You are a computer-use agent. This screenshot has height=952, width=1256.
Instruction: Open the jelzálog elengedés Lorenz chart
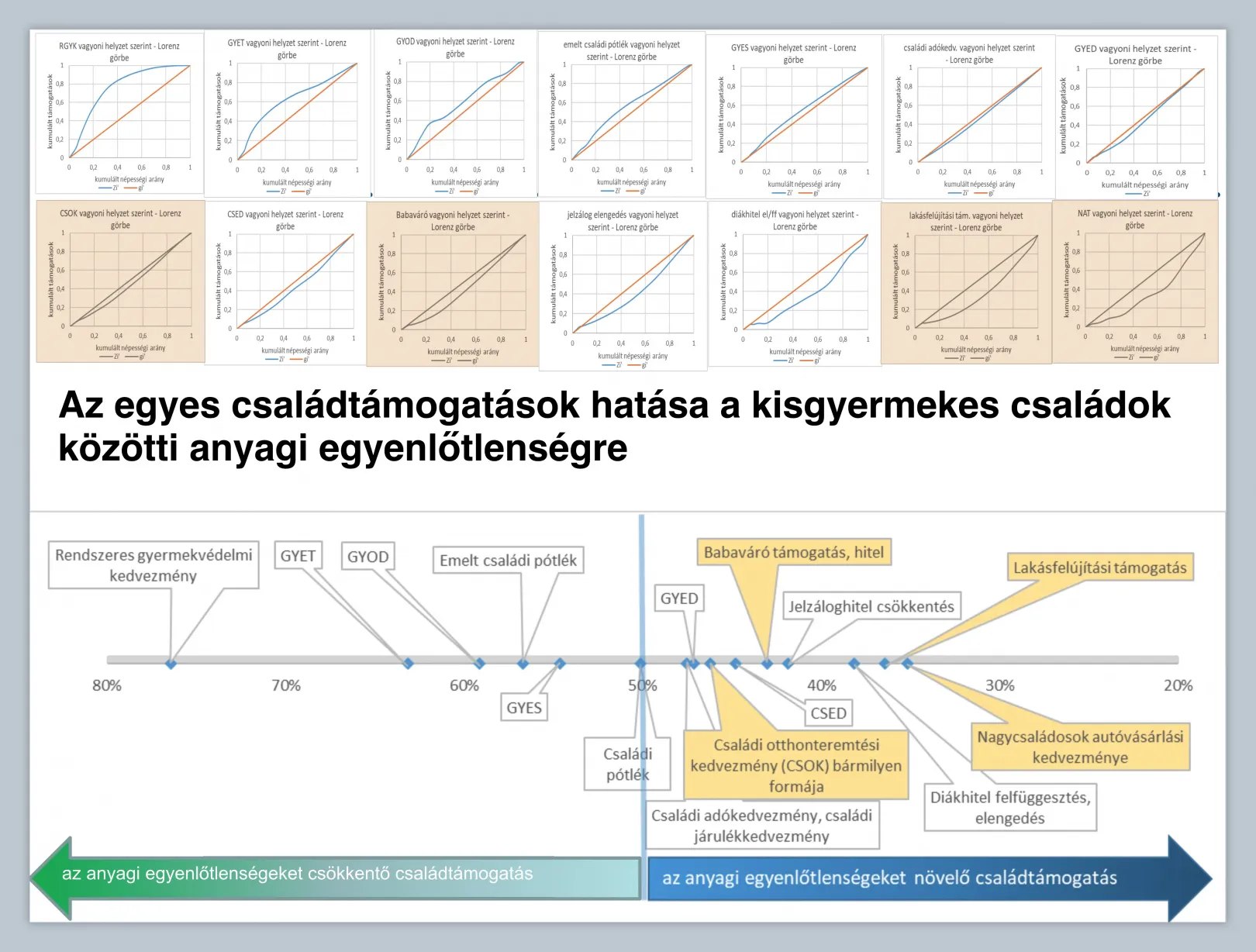(x=623, y=286)
